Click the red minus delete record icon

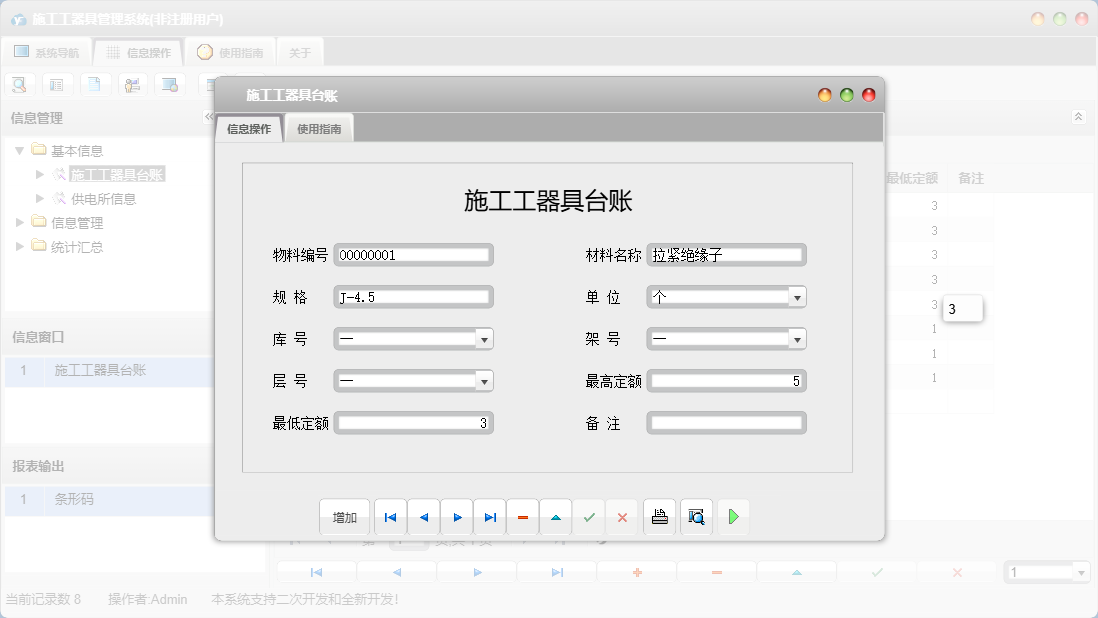(x=522, y=517)
